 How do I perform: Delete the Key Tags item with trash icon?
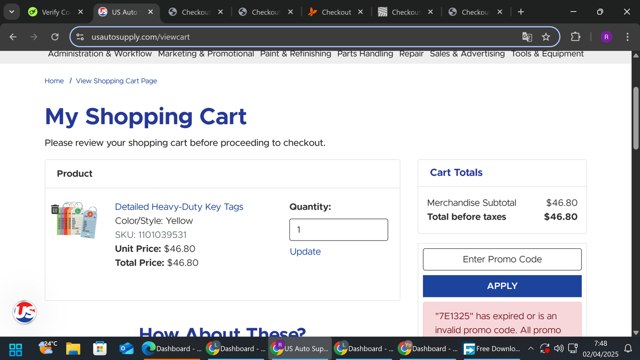[x=55, y=209]
